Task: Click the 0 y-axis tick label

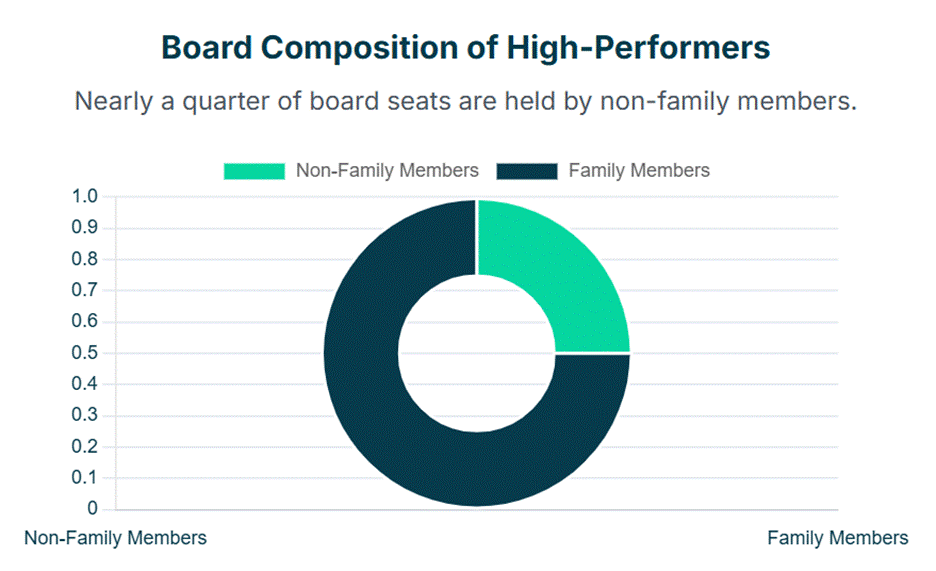Action: coord(93,509)
